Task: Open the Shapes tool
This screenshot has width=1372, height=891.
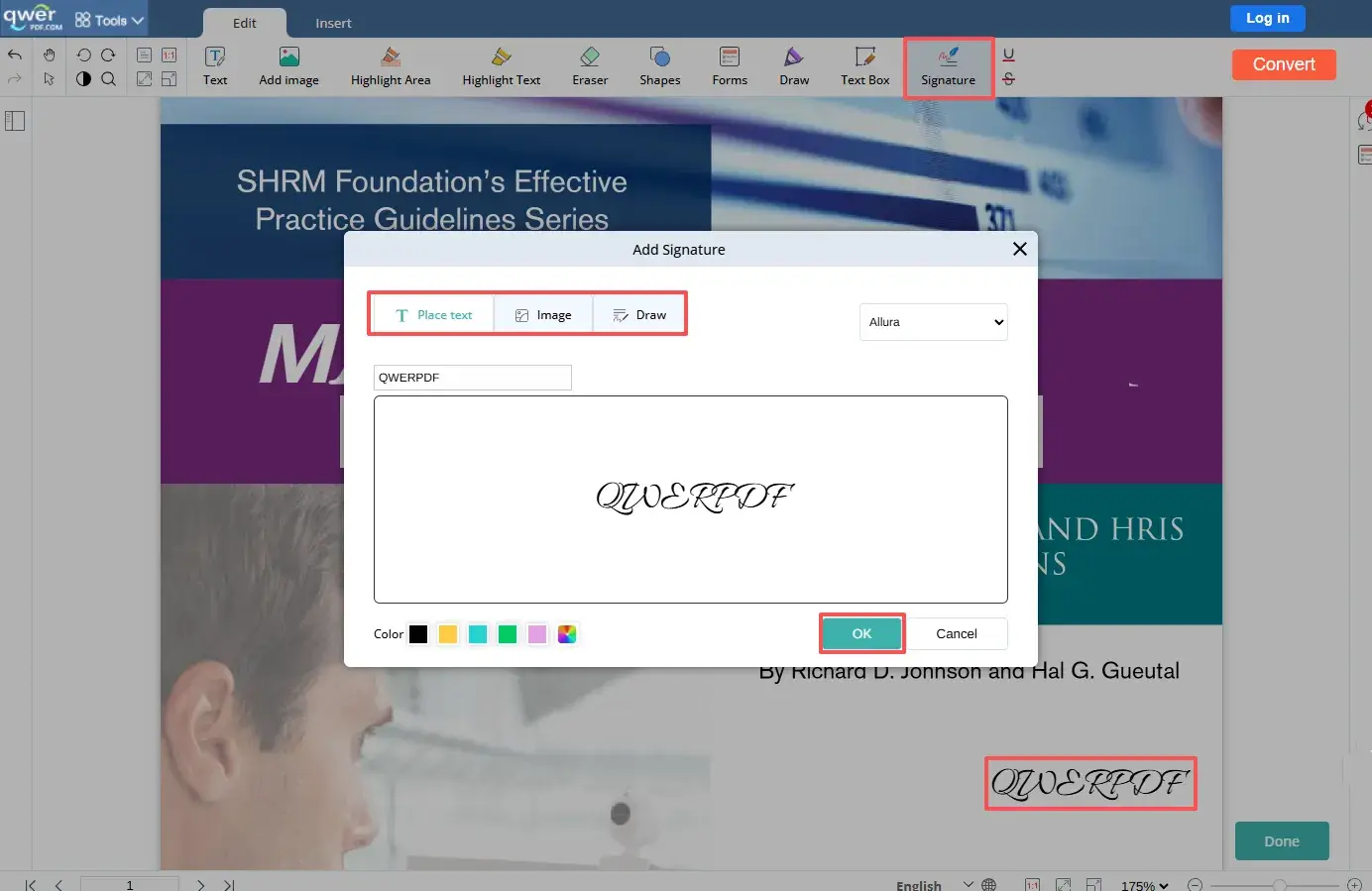Action: [x=660, y=67]
